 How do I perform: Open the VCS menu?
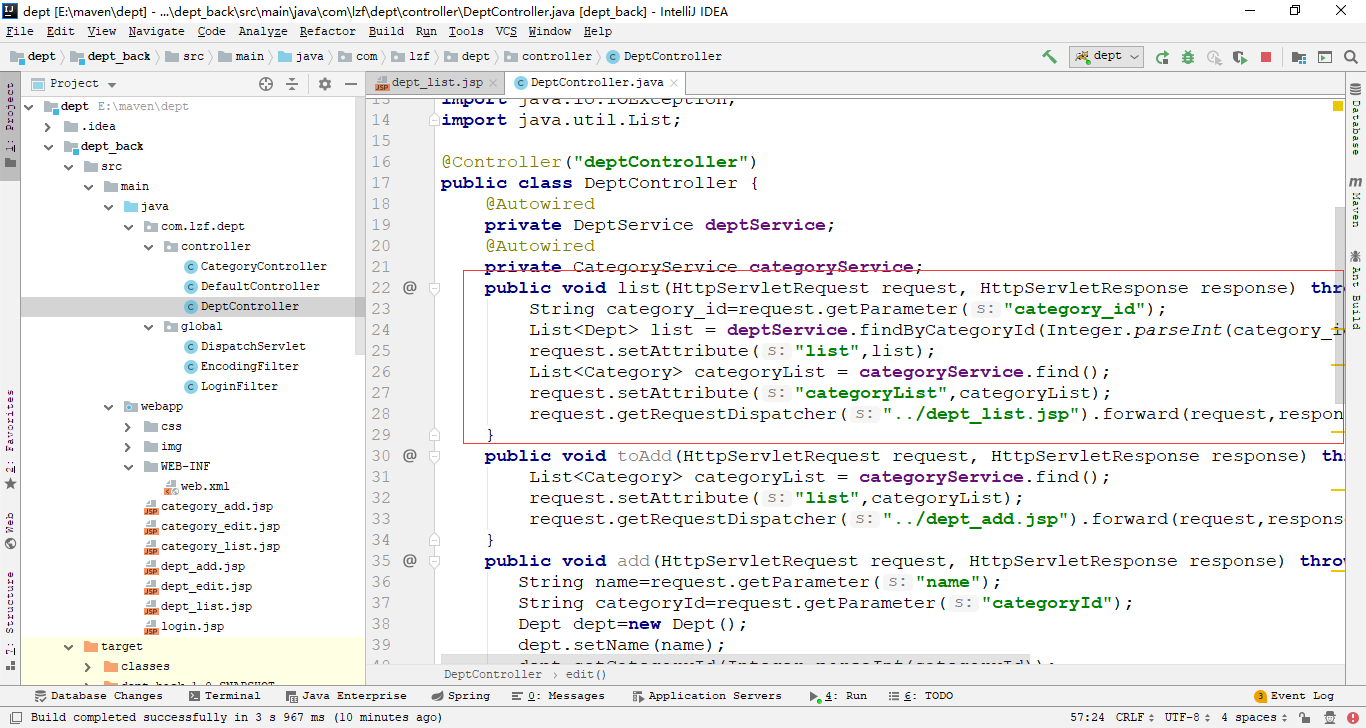pyautogui.click(x=506, y=31)
